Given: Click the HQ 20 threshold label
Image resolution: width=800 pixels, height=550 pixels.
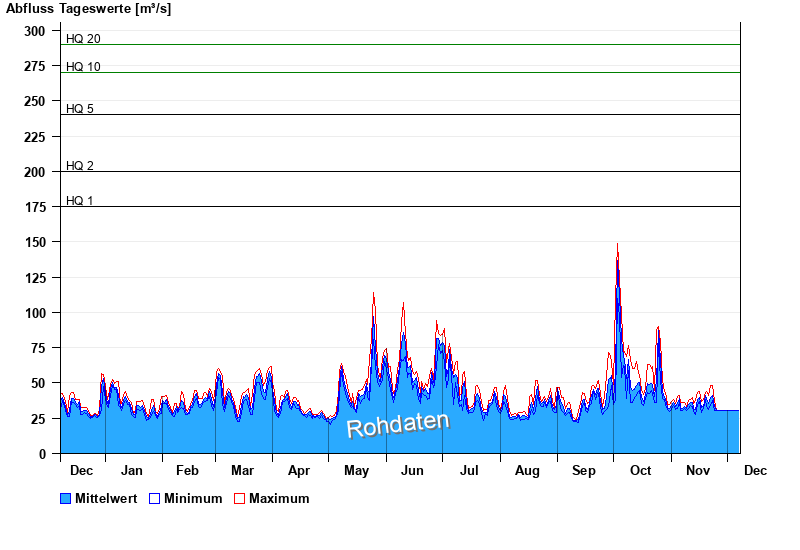Looking at the screenshot, I should coord(83,39).
